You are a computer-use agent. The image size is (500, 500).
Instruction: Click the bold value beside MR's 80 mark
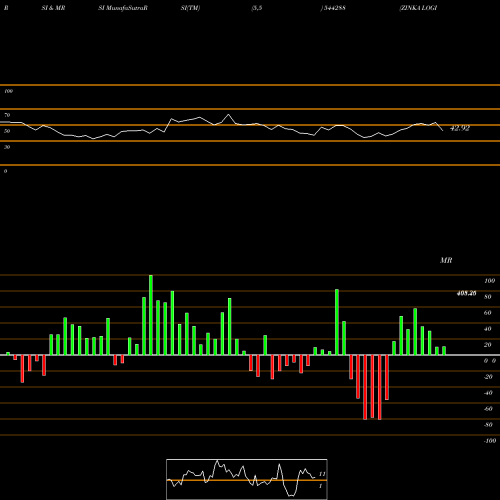pyautogui.click(x=466, y=293)
